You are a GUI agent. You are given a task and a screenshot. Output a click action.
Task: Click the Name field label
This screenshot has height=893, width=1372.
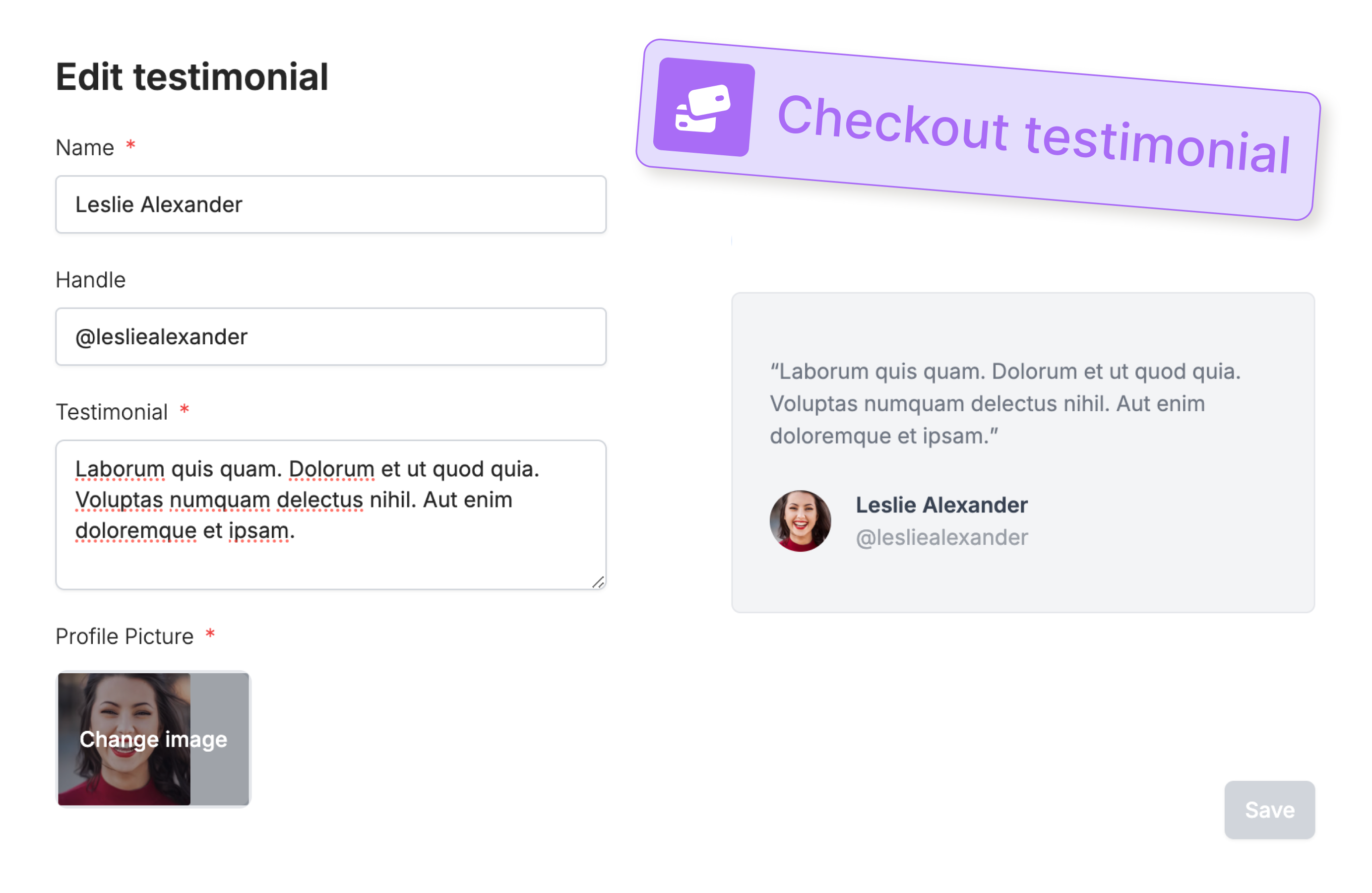tap(85, 148)
